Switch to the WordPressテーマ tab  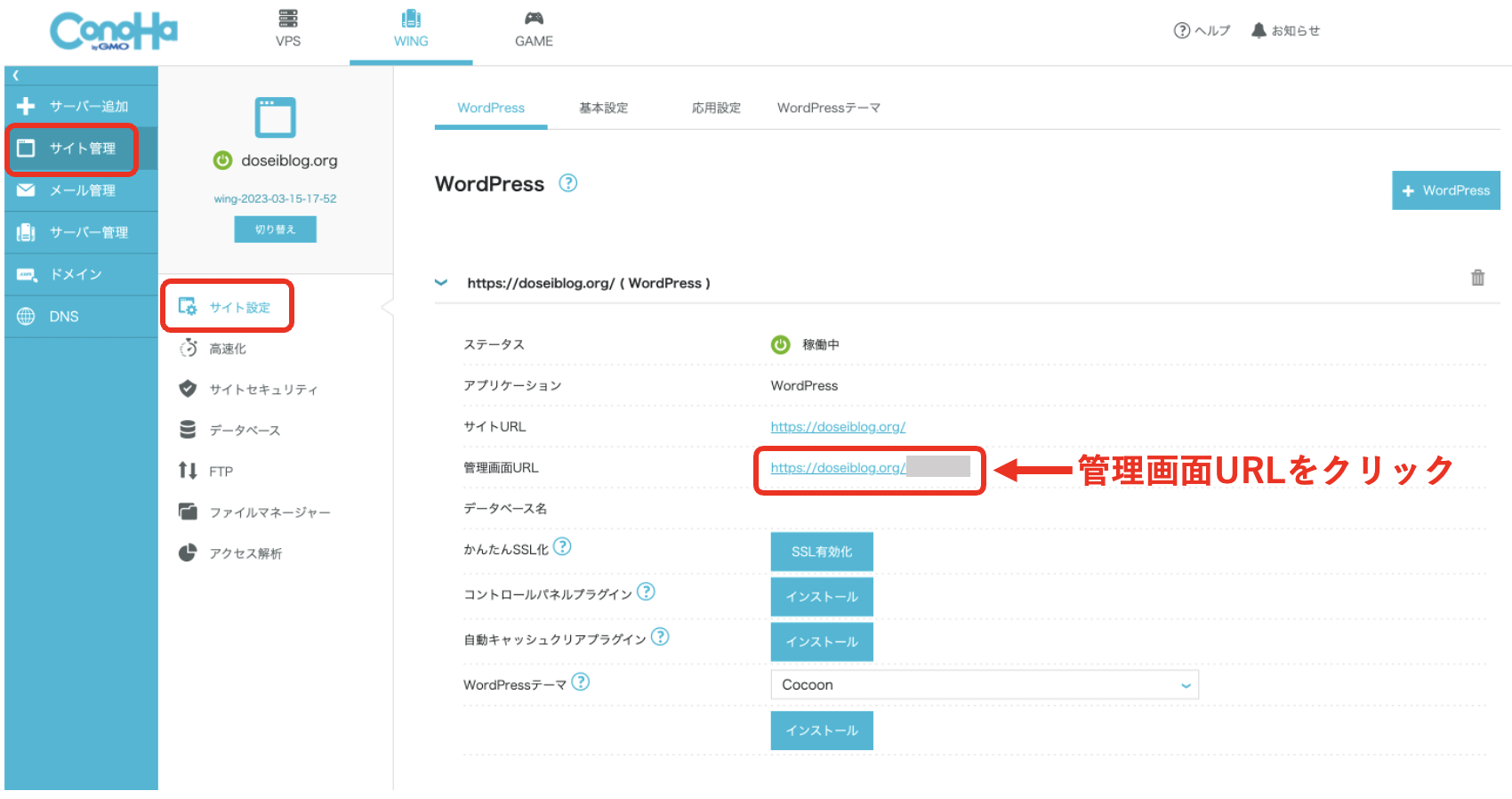(x=828, y=108)
